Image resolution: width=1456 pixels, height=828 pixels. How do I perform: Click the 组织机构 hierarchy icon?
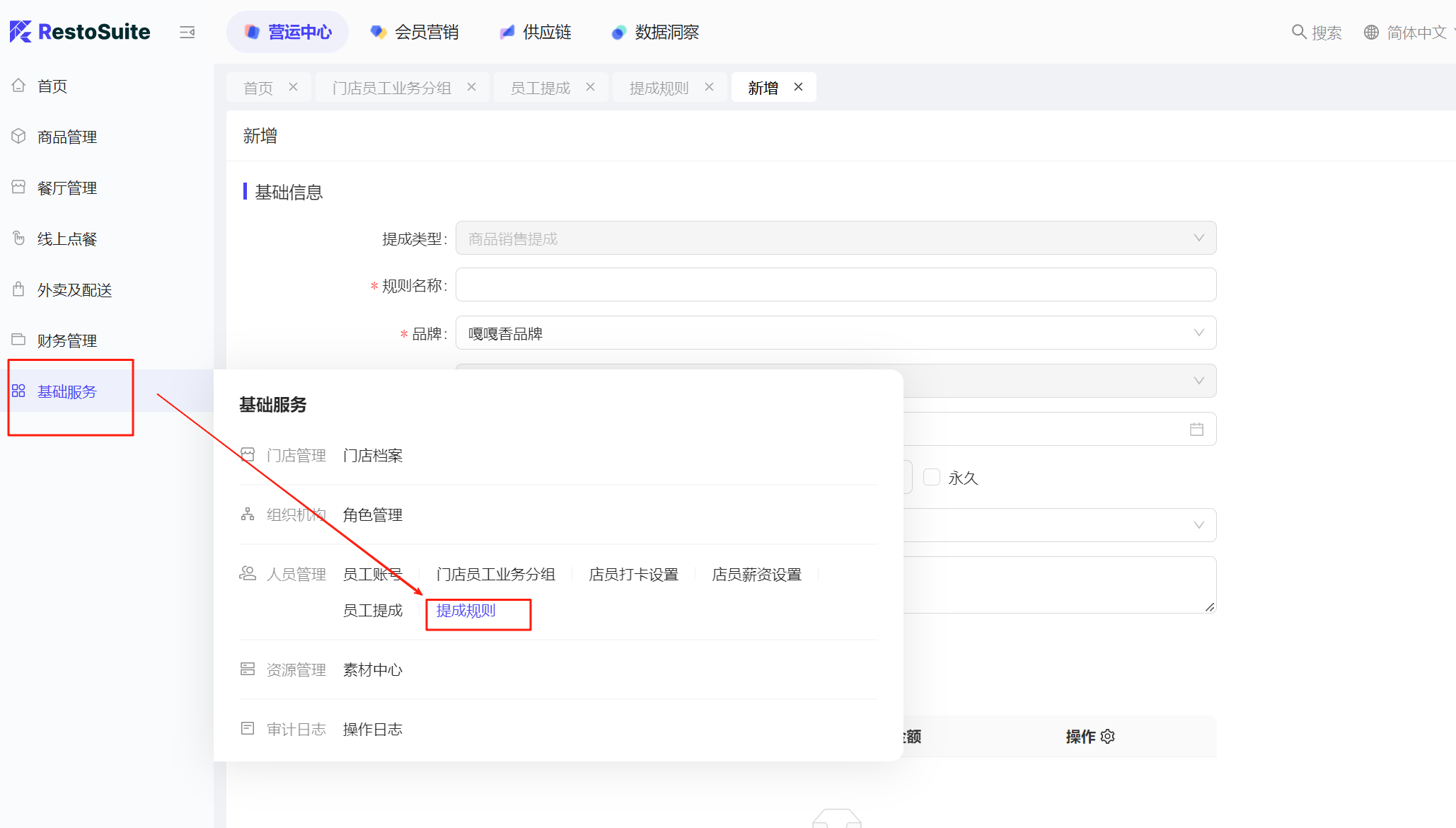click(x=248, y=514)
